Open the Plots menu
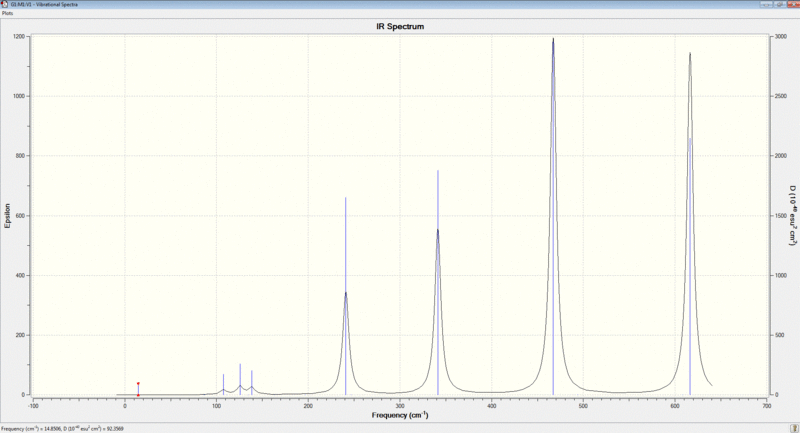The image size is (800, 433). [x=7, y=13]
